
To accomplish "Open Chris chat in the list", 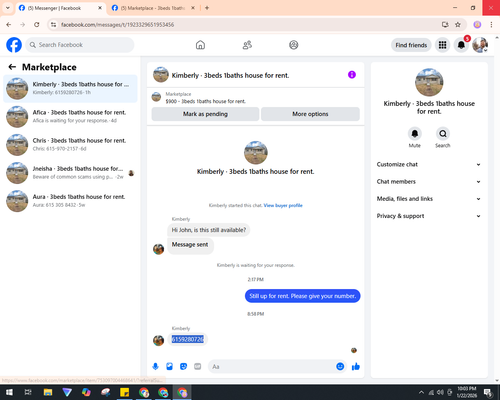I will point(70,145).
